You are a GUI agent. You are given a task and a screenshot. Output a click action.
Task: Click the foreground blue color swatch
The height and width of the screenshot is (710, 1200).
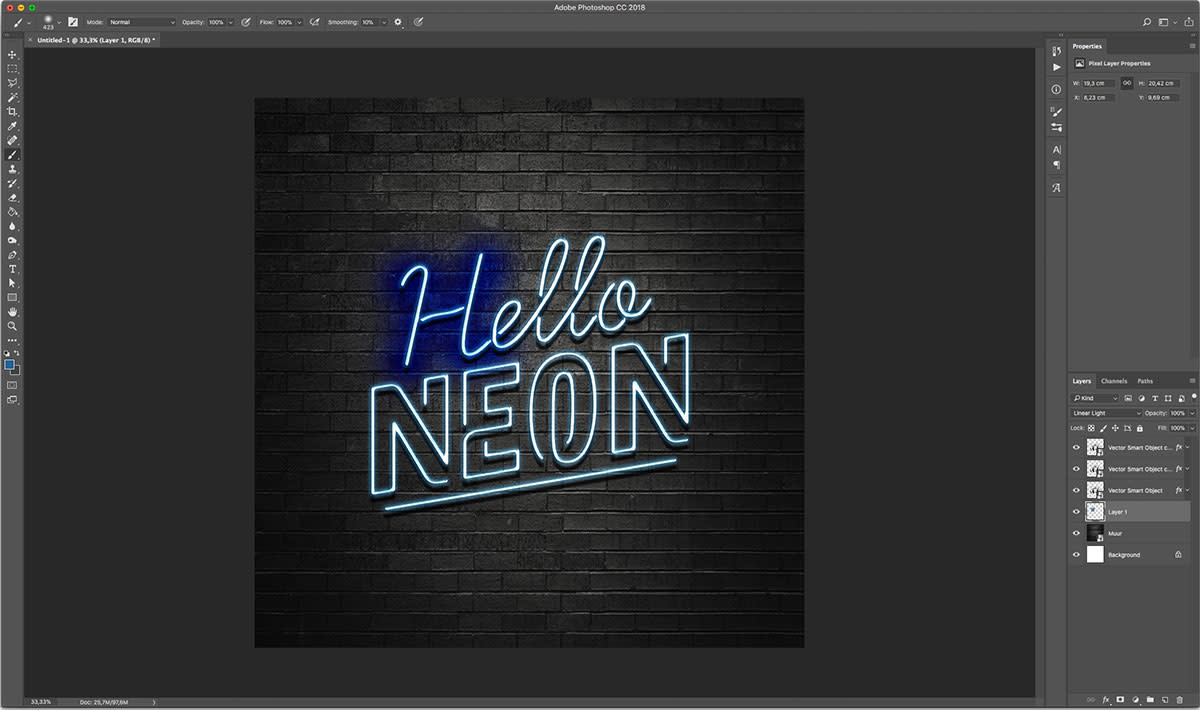[10, 365]
